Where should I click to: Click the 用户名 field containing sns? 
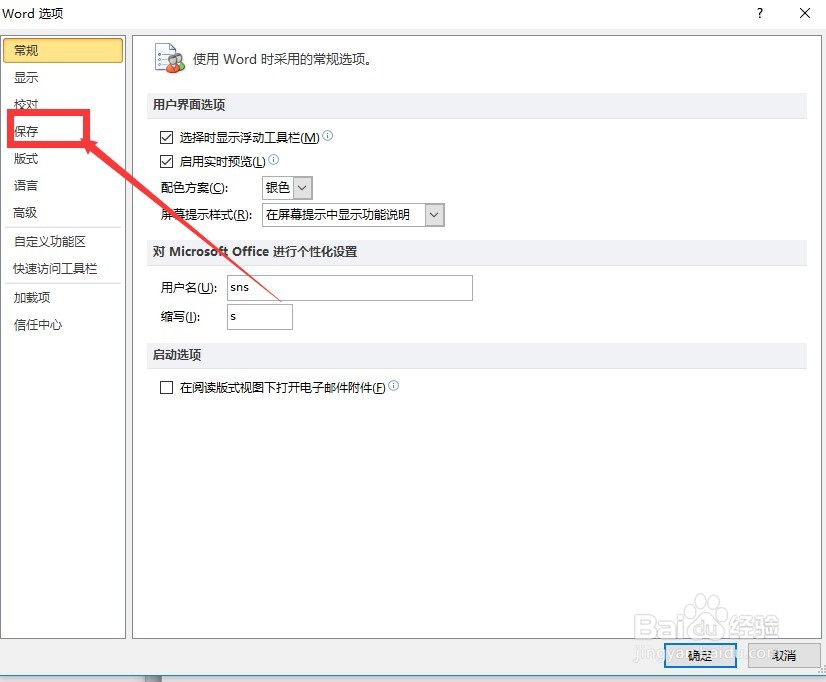pos(350,288)
